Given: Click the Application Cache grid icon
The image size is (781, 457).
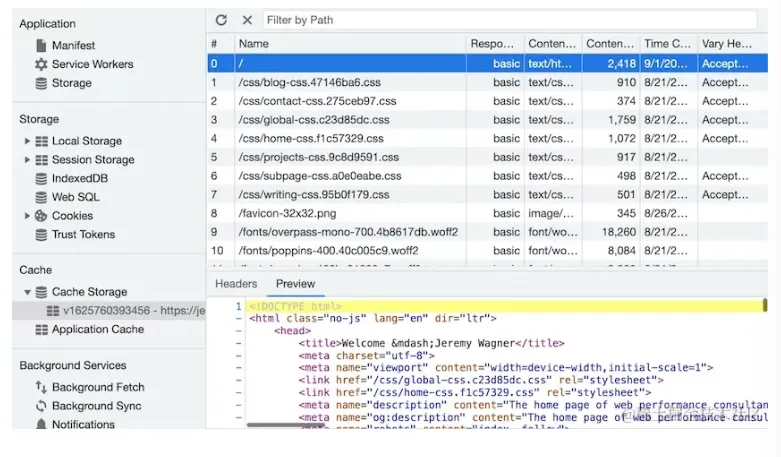Looking at the screenshot, I should pos(42,330).
